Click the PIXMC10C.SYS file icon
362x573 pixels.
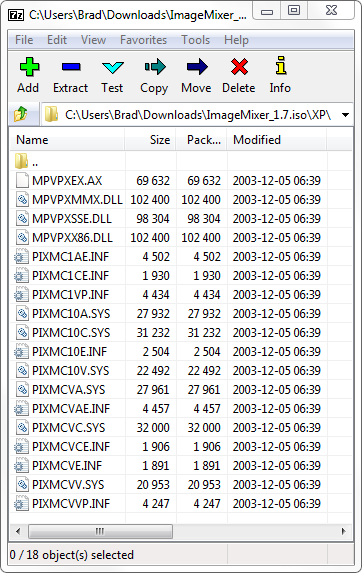[22, 332]
